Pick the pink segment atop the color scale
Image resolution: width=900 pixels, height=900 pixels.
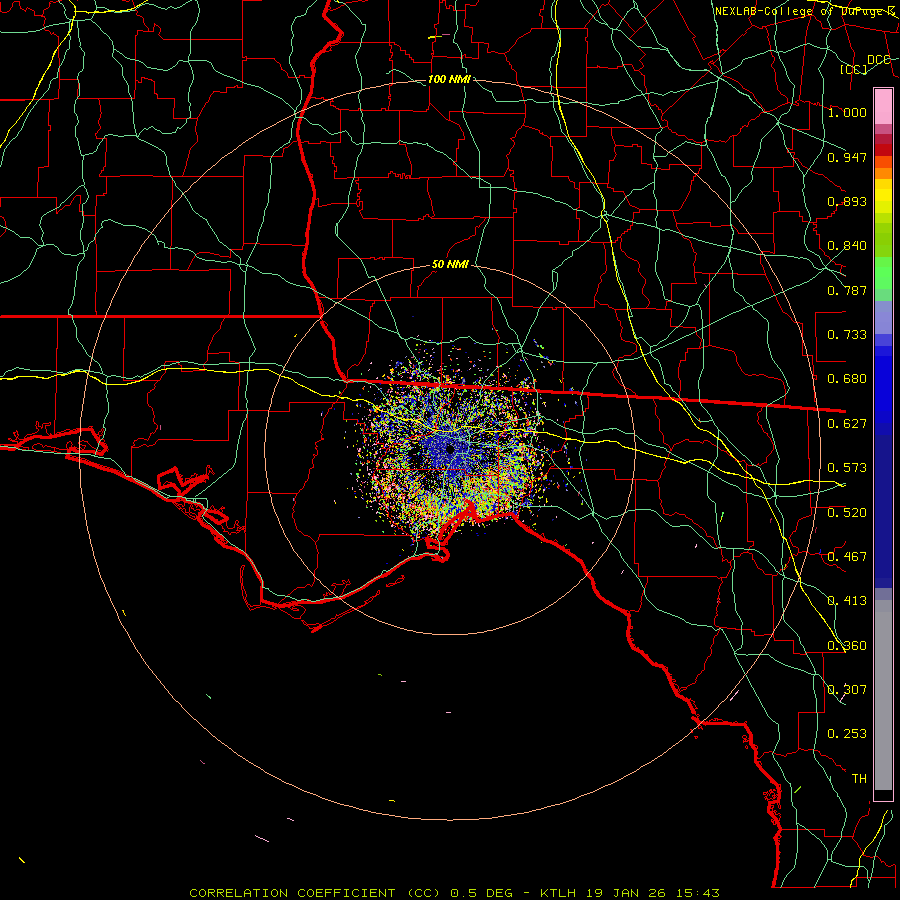(883, 106)
